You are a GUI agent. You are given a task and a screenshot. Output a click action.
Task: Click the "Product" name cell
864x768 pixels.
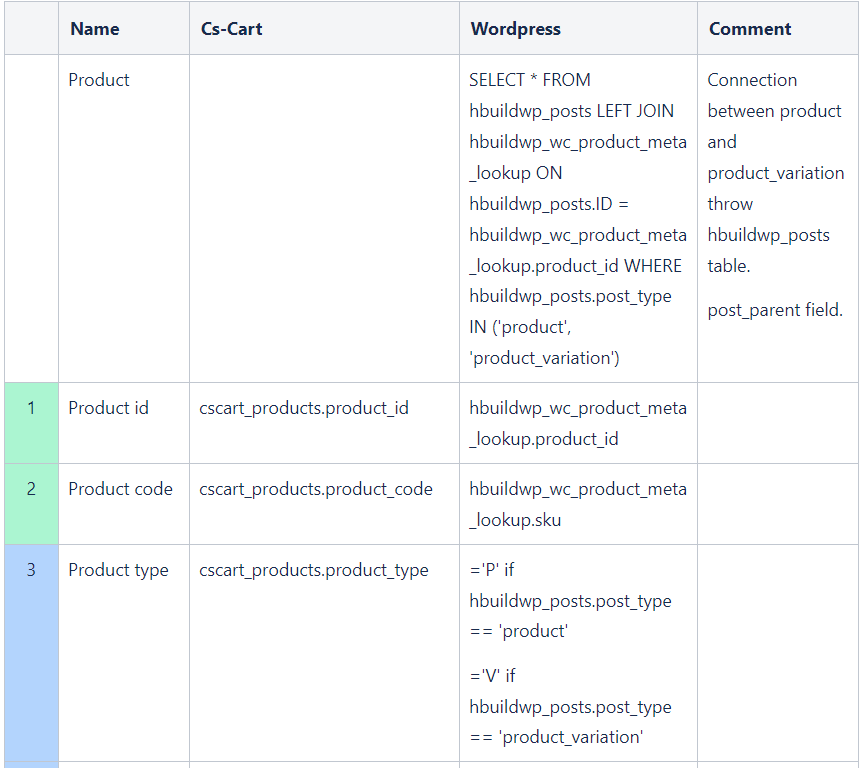click(99, 80)
